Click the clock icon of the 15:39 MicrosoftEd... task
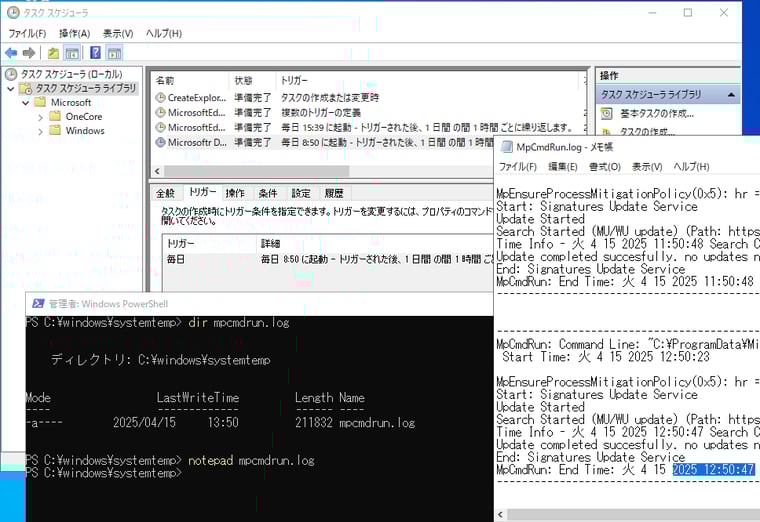 (160, 127)
